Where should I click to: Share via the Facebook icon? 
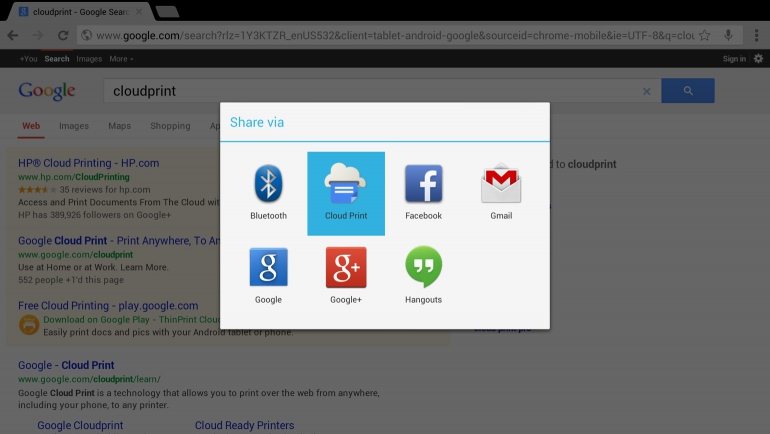(423, 192)
